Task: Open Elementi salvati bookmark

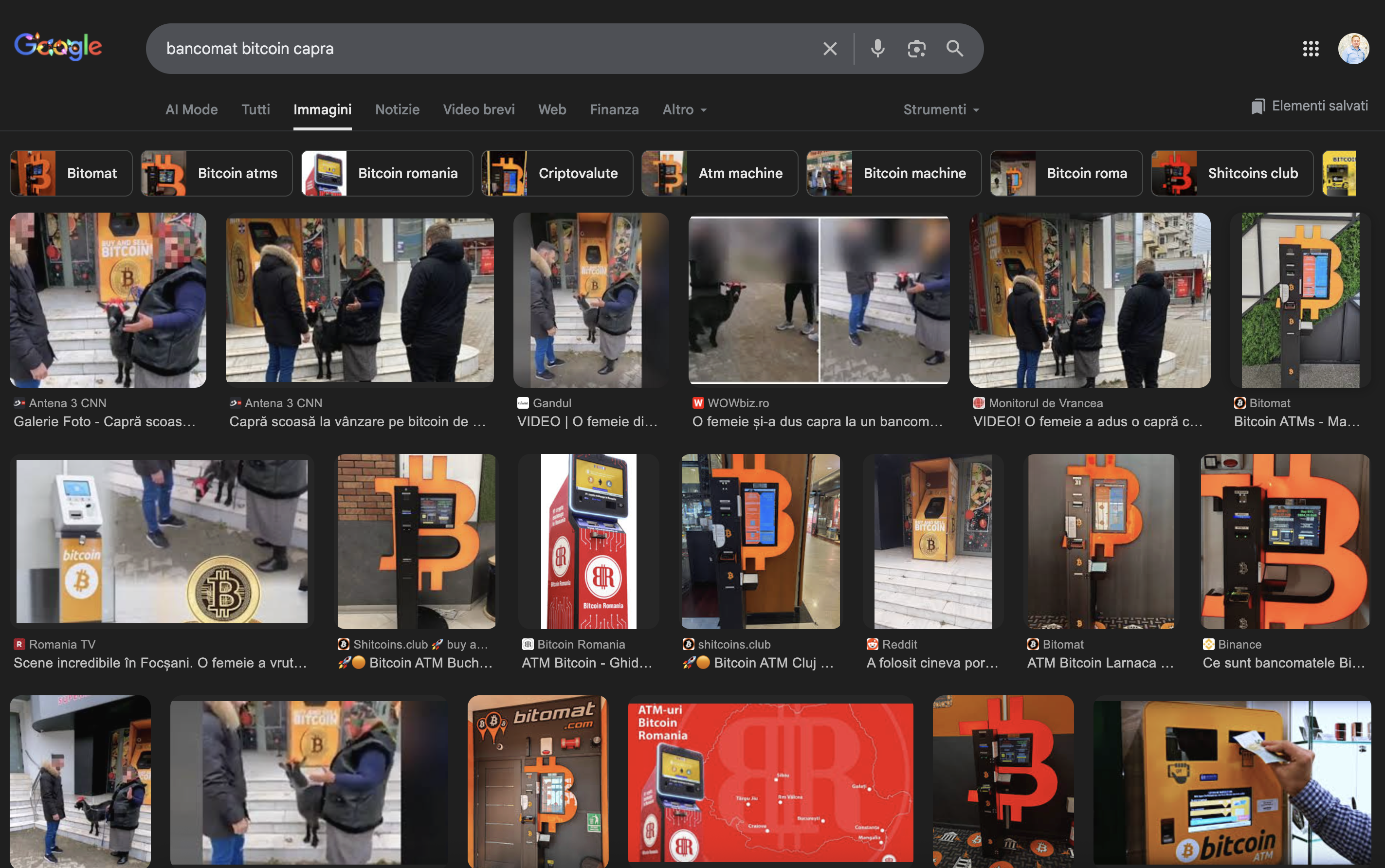Action: 1310,106
